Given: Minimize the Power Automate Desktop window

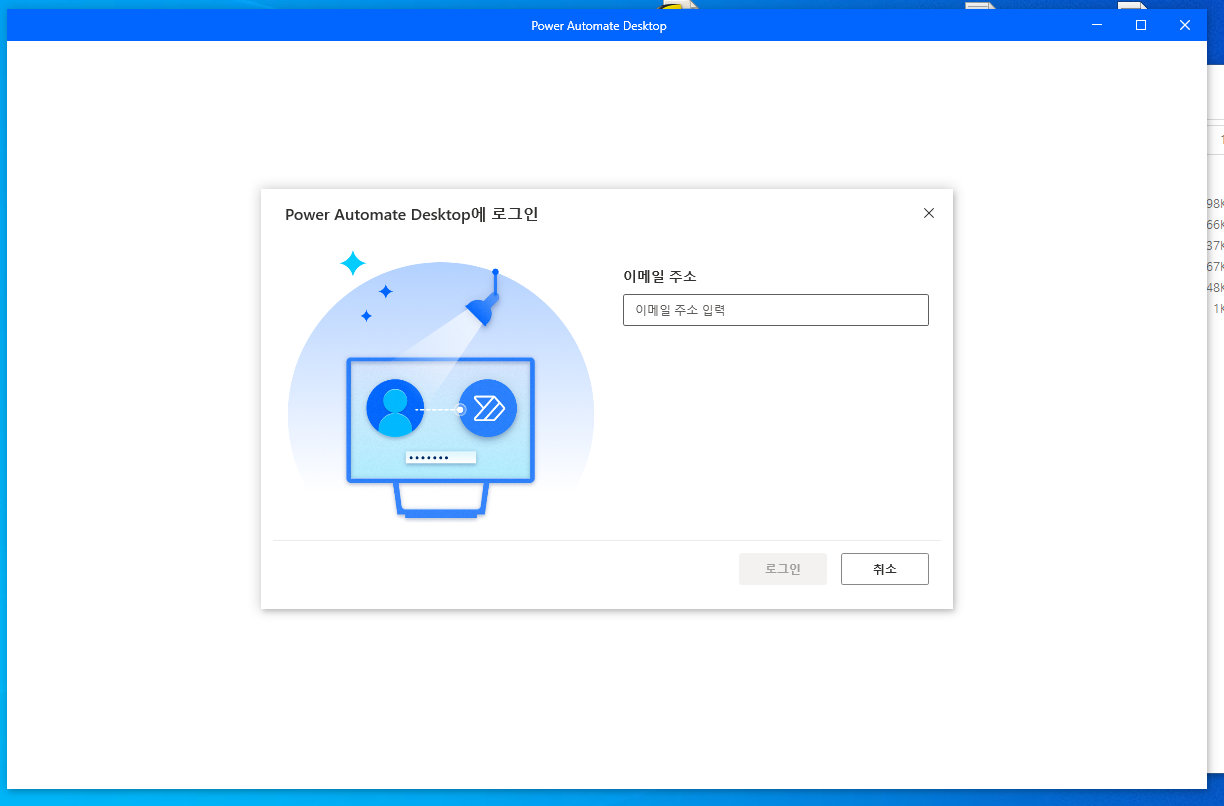Looking at the screenshot, I should (x=1097, y=25).
